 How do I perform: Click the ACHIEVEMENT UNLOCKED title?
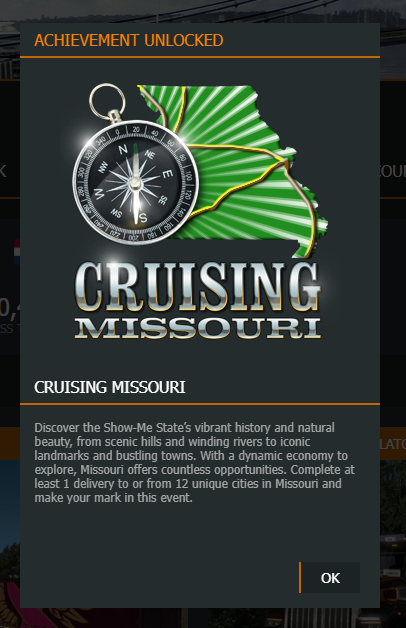pos(129,40)
